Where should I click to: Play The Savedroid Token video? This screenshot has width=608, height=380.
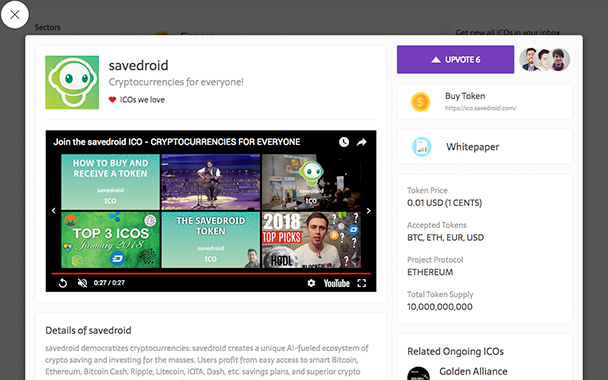[x=211, y=240]
